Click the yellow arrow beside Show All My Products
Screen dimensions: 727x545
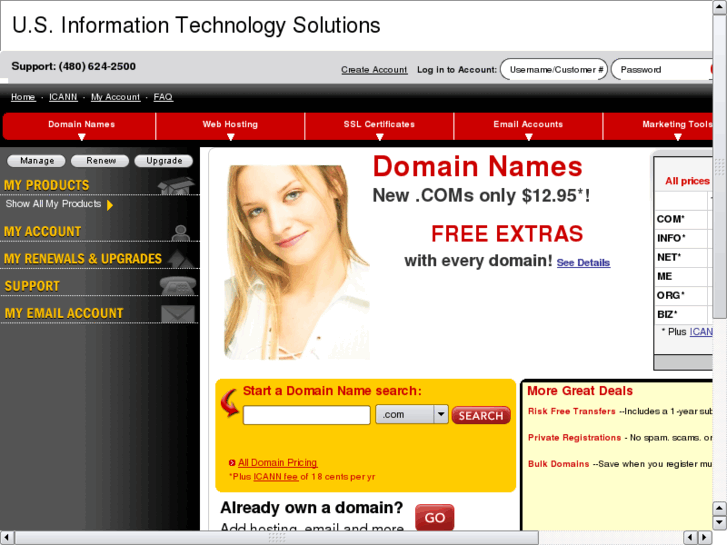click(x=110, y=205)
